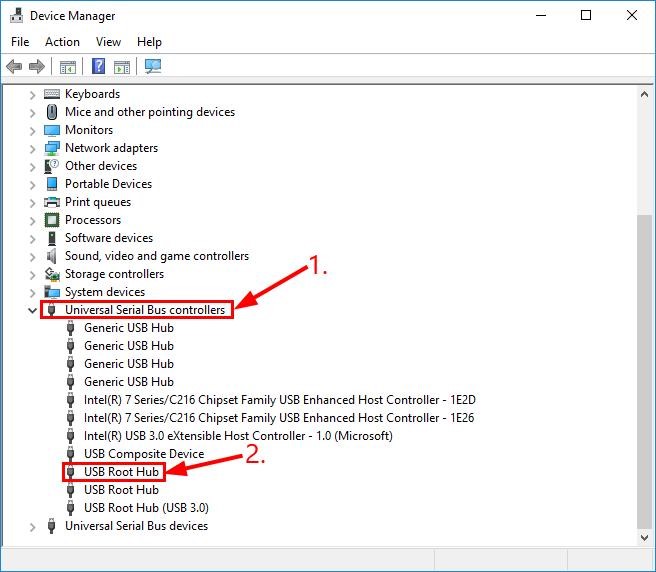Click the Back arrow toolbar icon

pyautogui.click(x=14, y=66)
